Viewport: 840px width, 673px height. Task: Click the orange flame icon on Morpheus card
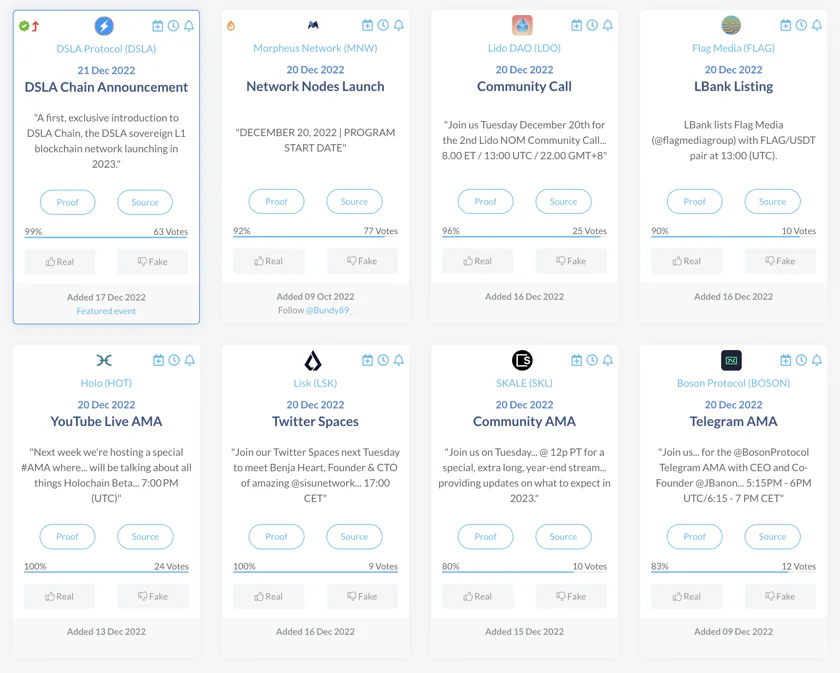[231, 25]
